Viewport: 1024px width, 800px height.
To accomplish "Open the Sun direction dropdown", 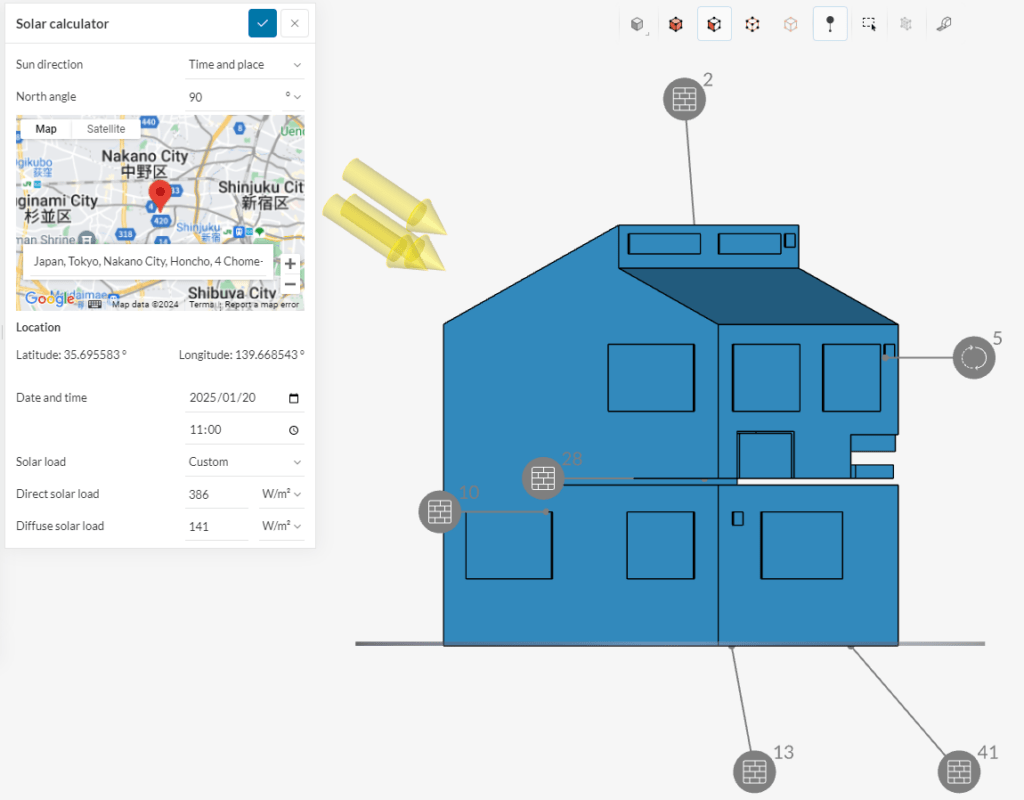I will (244, 64).
